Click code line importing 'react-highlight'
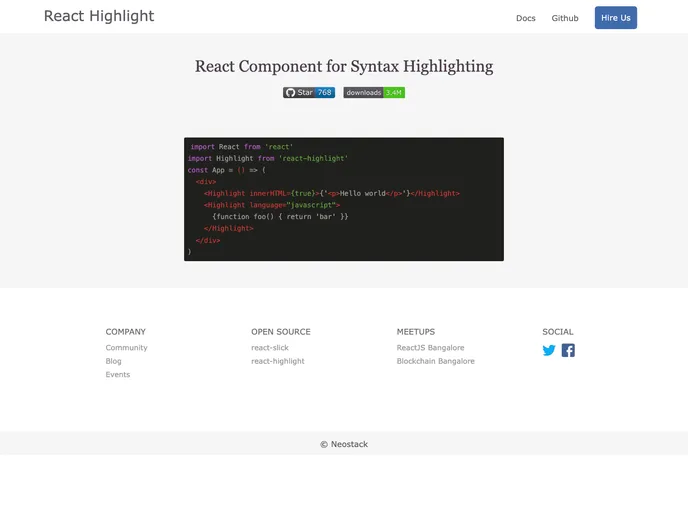 [268, 158]
